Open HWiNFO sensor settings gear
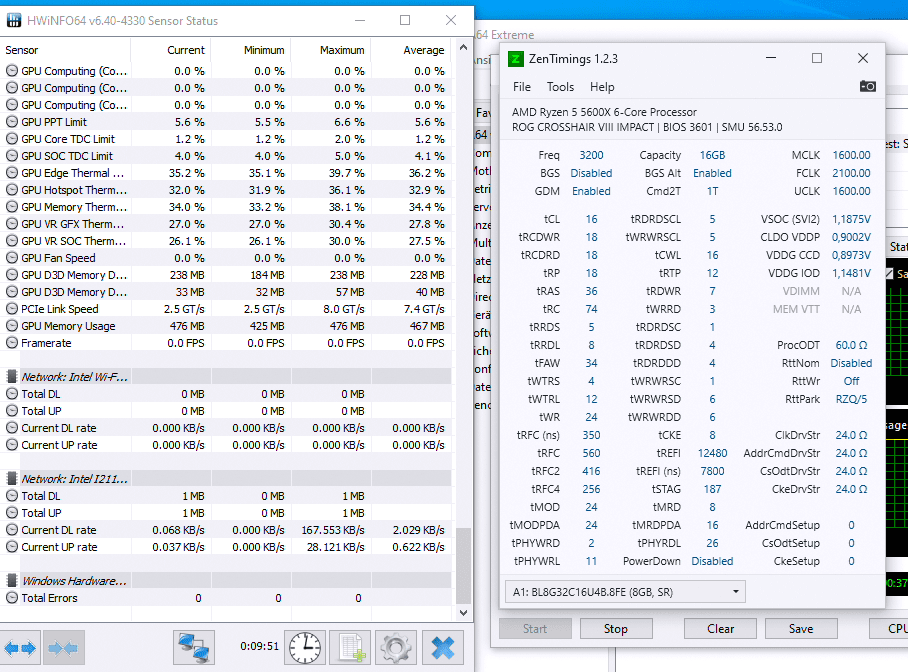 [x=396, y=647]
